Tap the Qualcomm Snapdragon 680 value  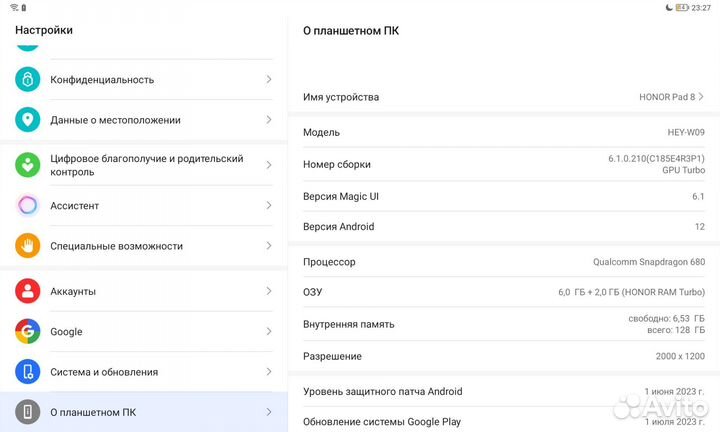coord(648,262)
